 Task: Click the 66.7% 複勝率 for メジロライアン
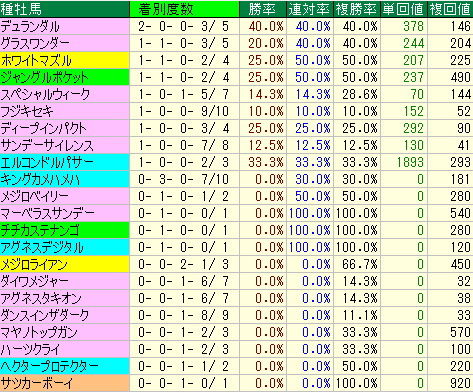pos(360,264)
